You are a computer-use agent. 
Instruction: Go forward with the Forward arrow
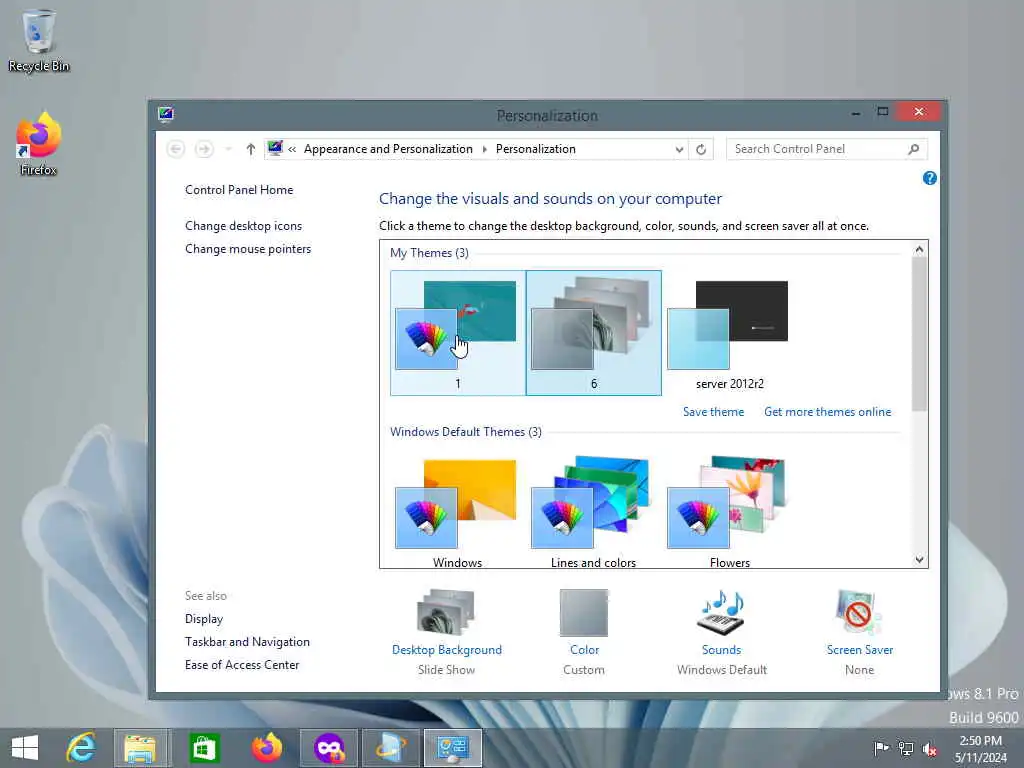pyautogui.click(x=204, y=149)
